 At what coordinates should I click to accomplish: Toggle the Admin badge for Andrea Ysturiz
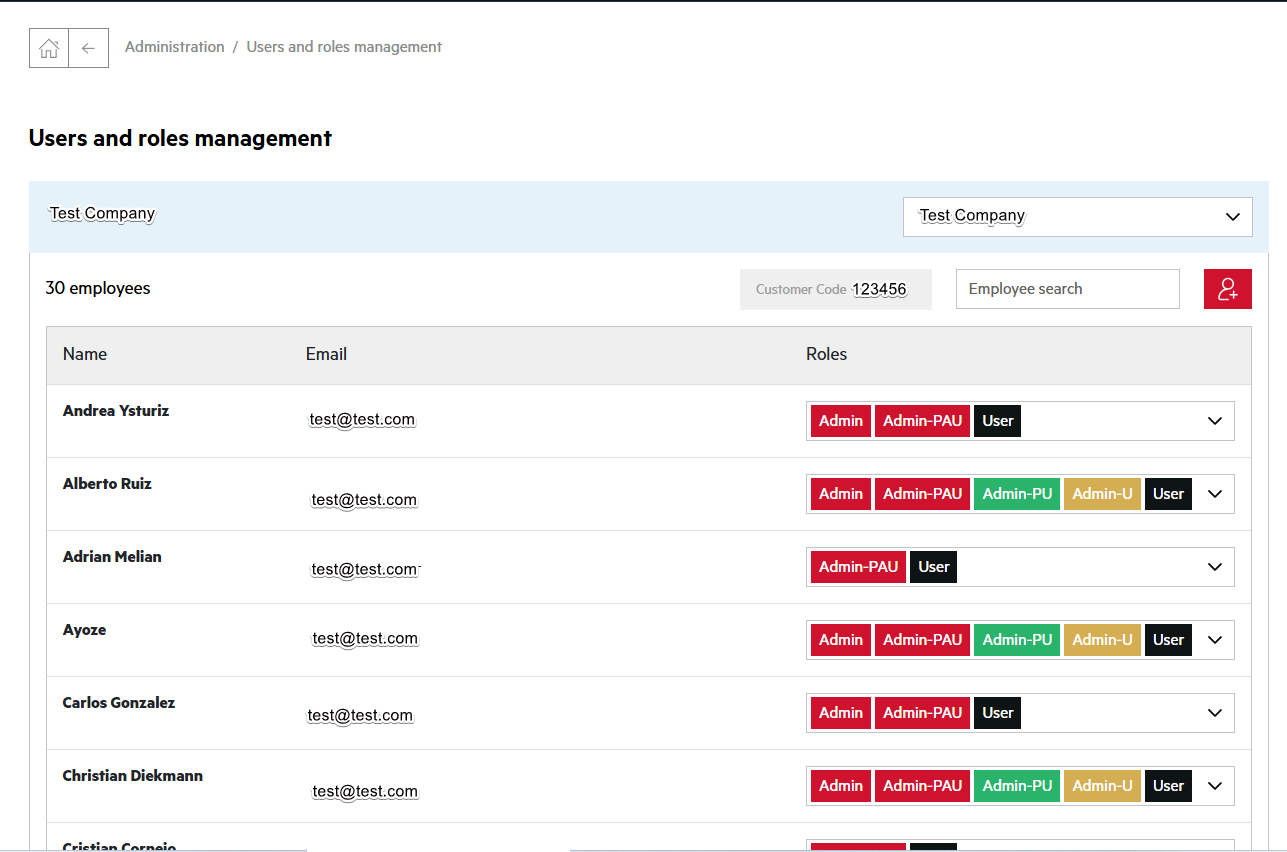(x=840, y=421)
